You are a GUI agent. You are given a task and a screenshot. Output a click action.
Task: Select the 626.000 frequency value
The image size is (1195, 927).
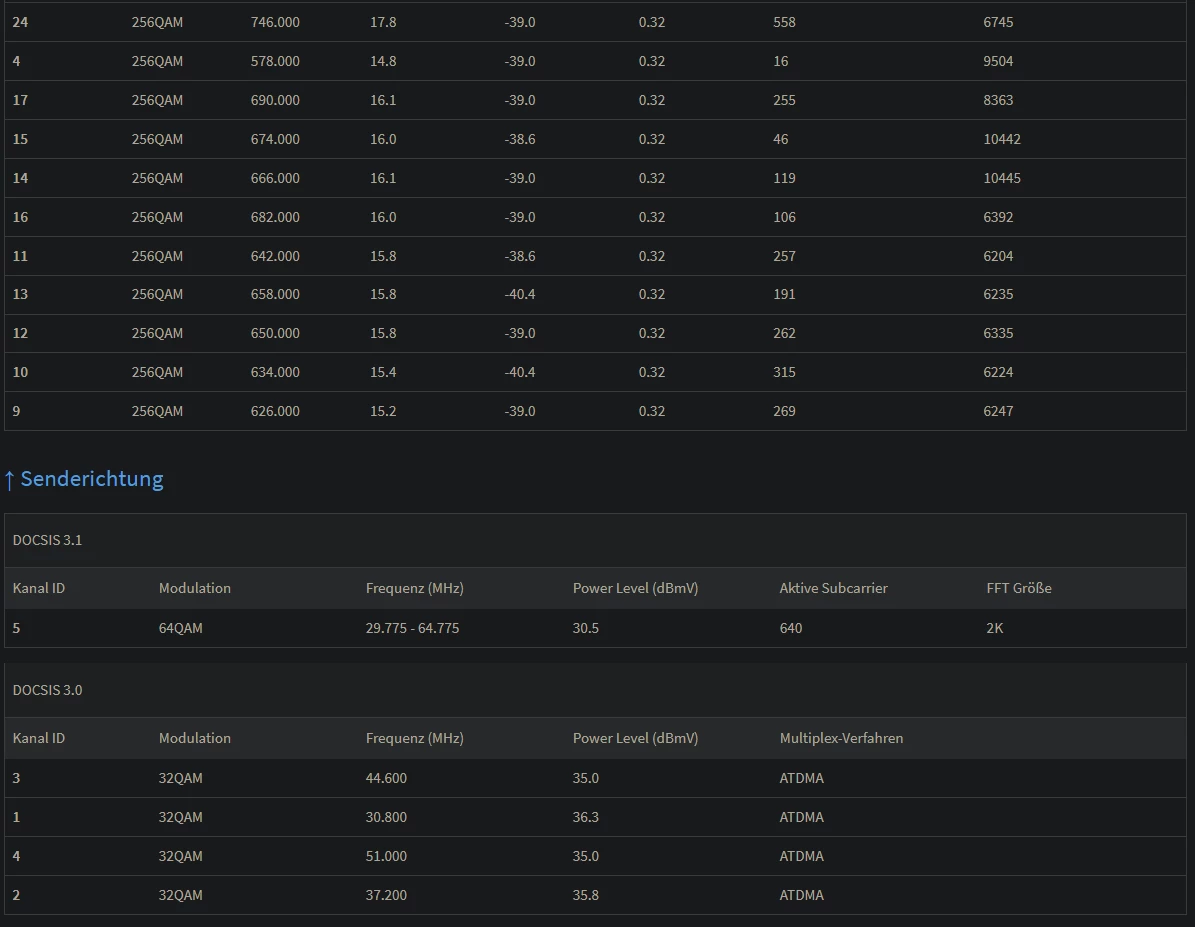pyautogui.click(x=275, y=411)
